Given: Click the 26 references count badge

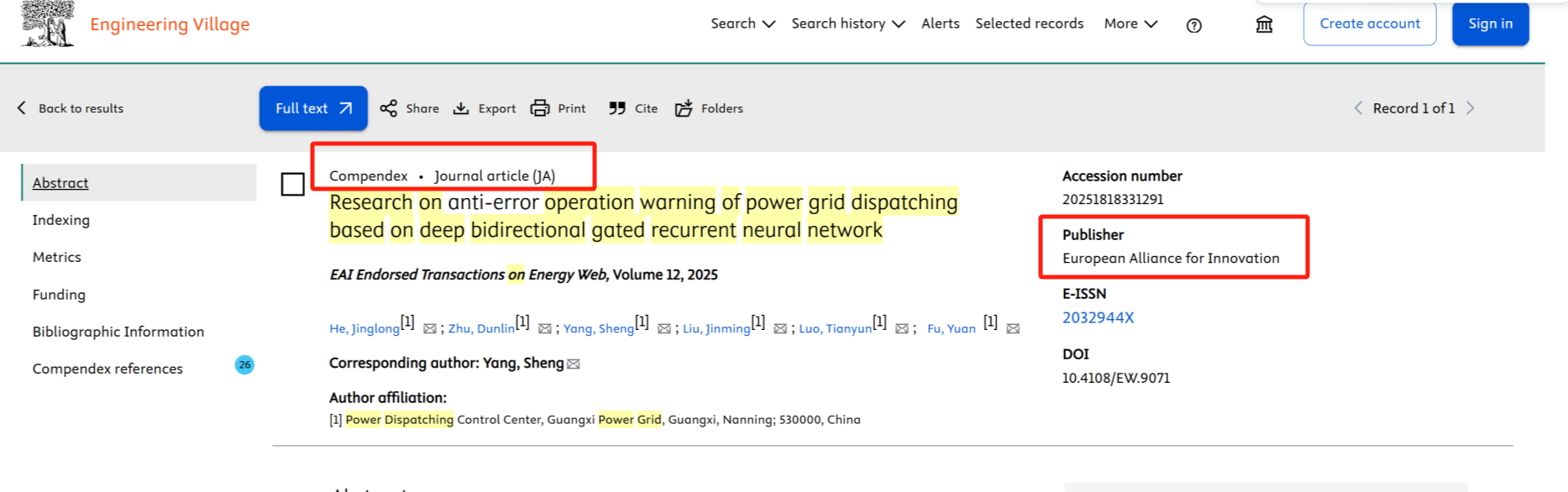Looking at the screenshot, I should (x=244, y=364).
